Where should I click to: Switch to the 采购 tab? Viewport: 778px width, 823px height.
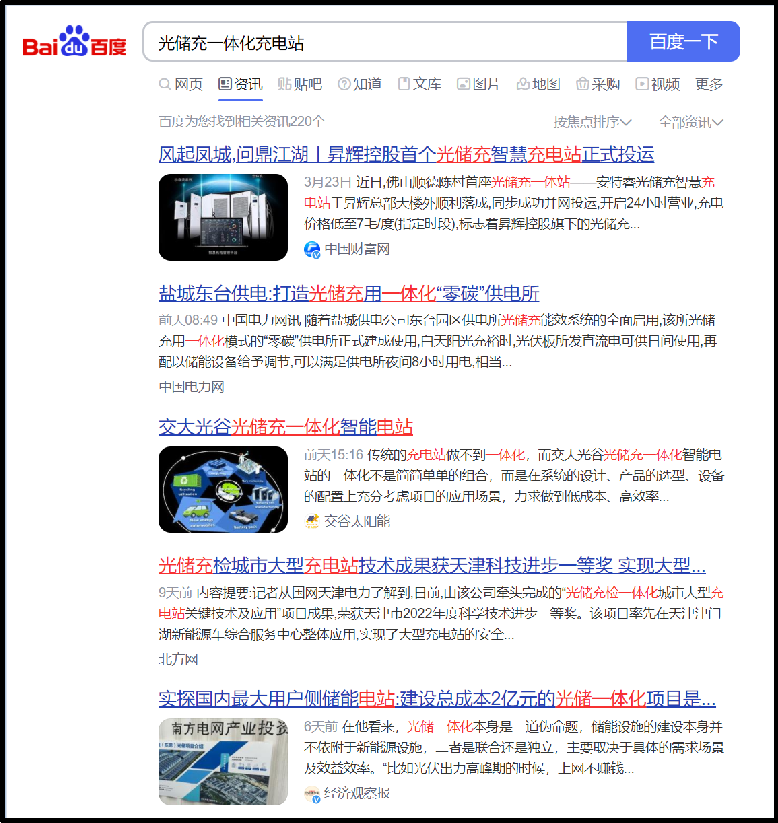point(598,84)
